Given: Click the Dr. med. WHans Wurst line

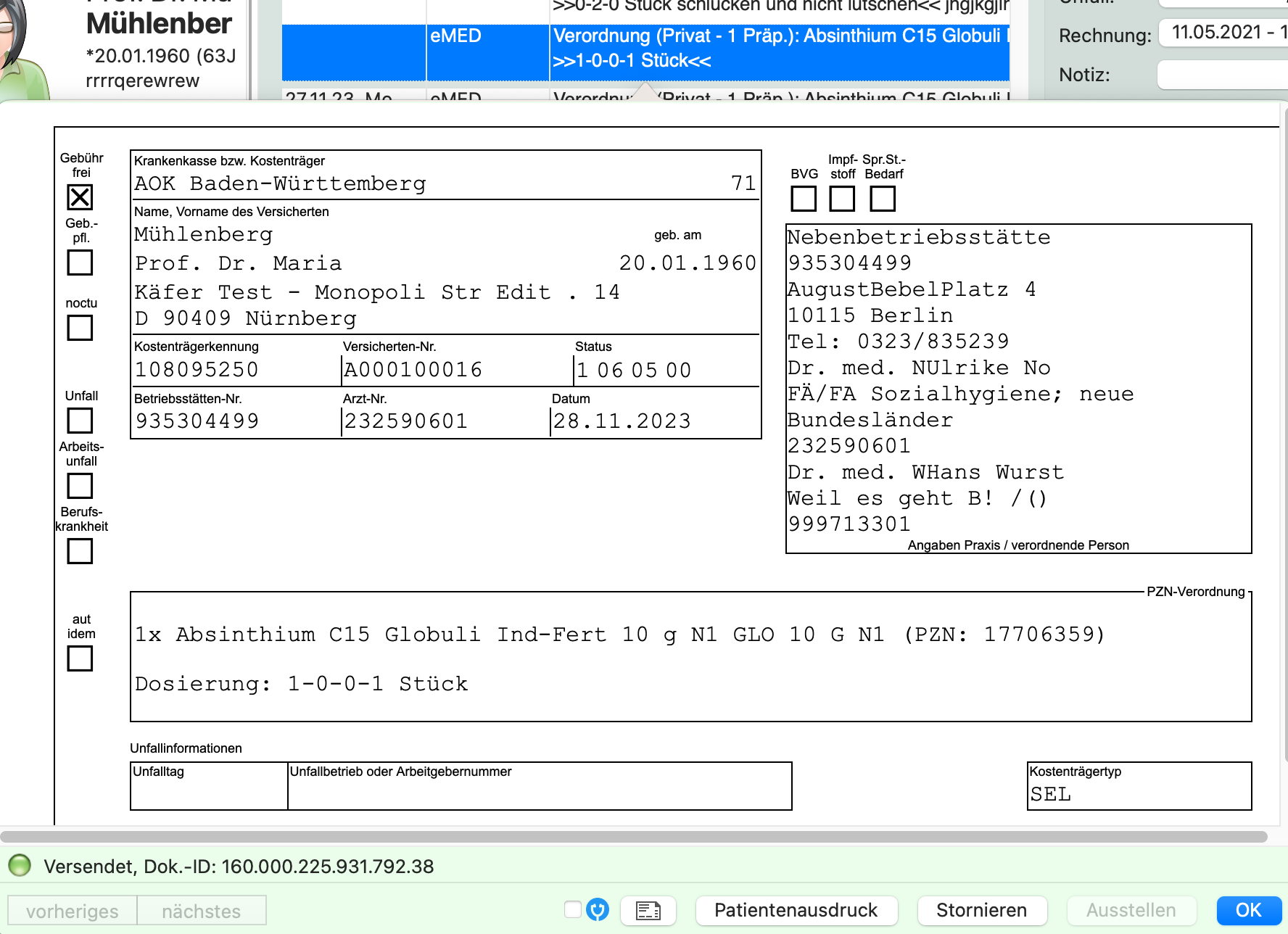Looking at the screenshot, I should click(926, 472).
